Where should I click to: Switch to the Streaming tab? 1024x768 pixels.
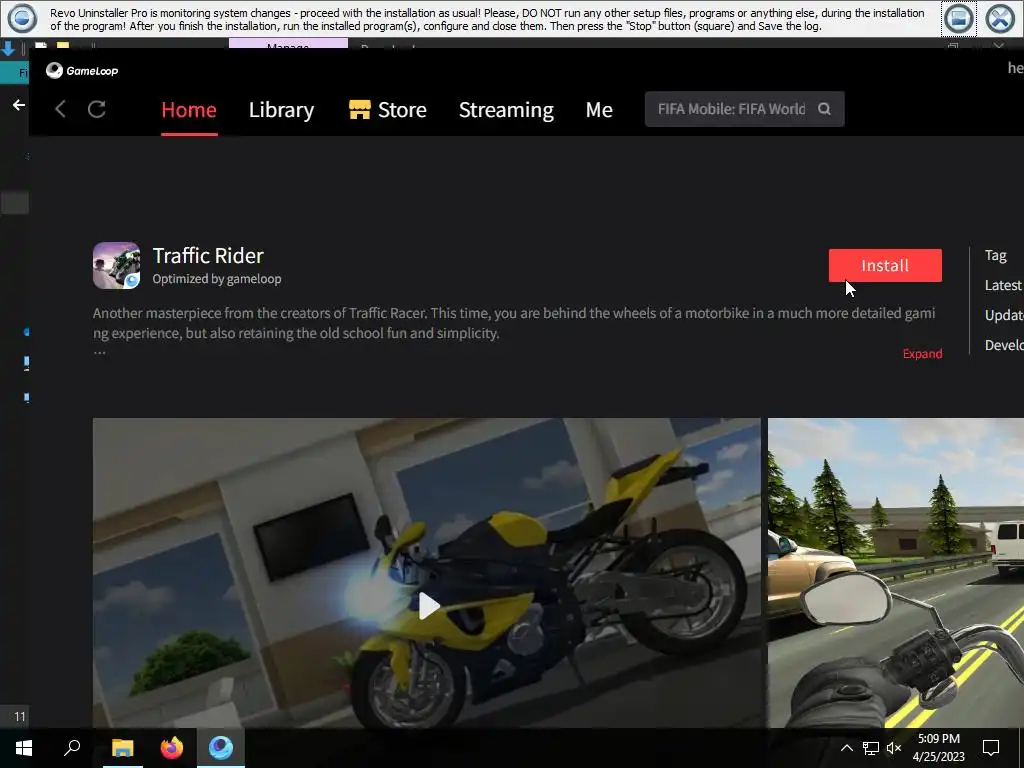click(506, 110)
